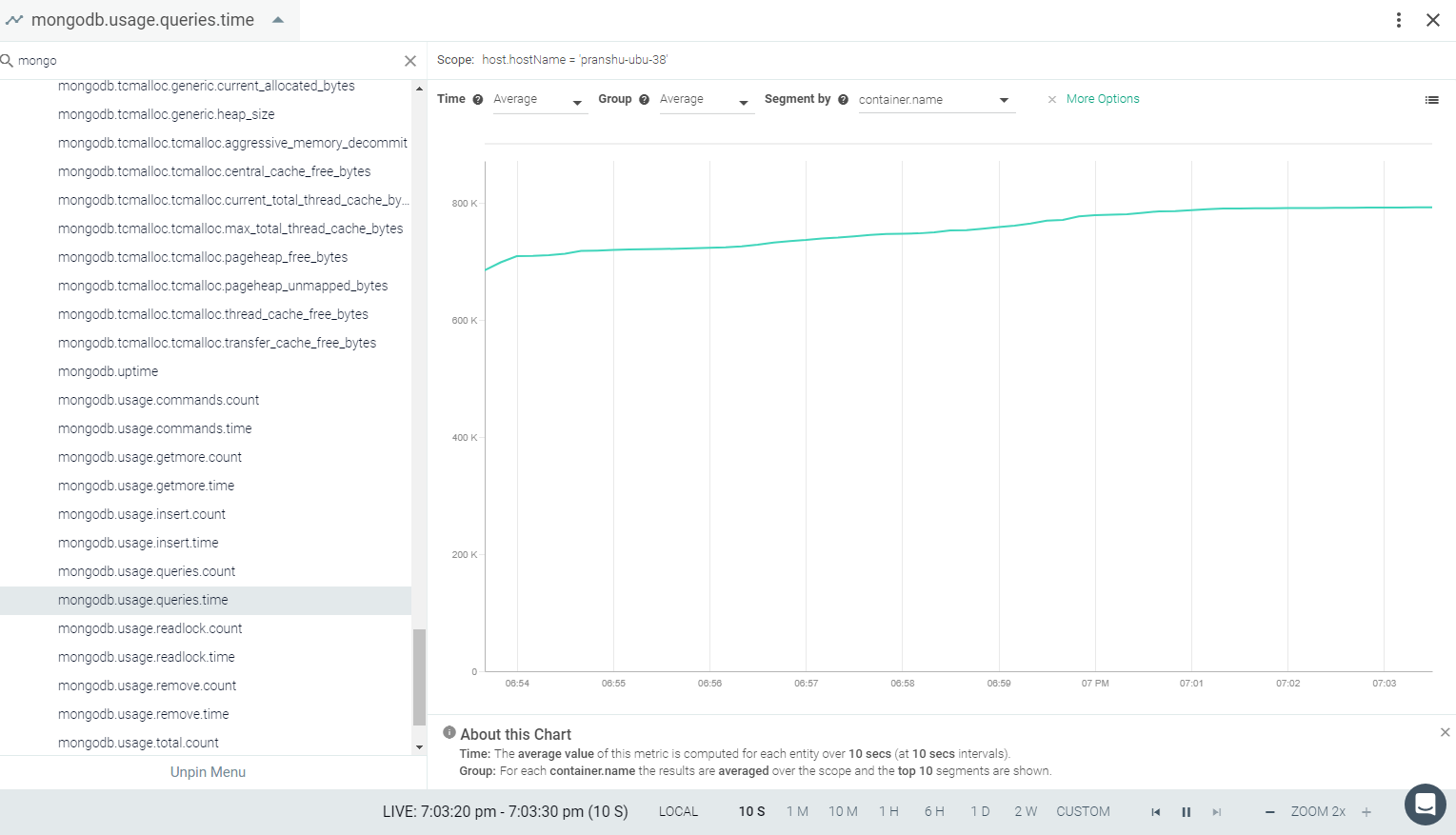This screenshot has height=835, width=1456.
Task: Open the Group aggregation dropdown
Action: (x=707, y=100)
